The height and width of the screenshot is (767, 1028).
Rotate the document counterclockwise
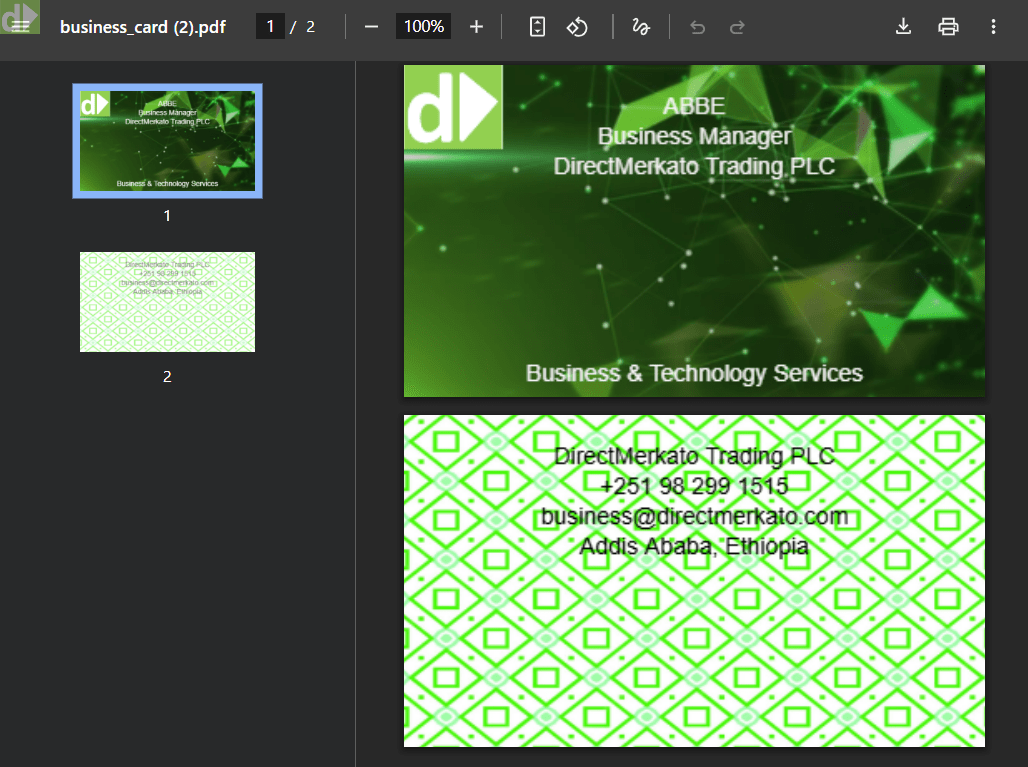coord(577,27)
